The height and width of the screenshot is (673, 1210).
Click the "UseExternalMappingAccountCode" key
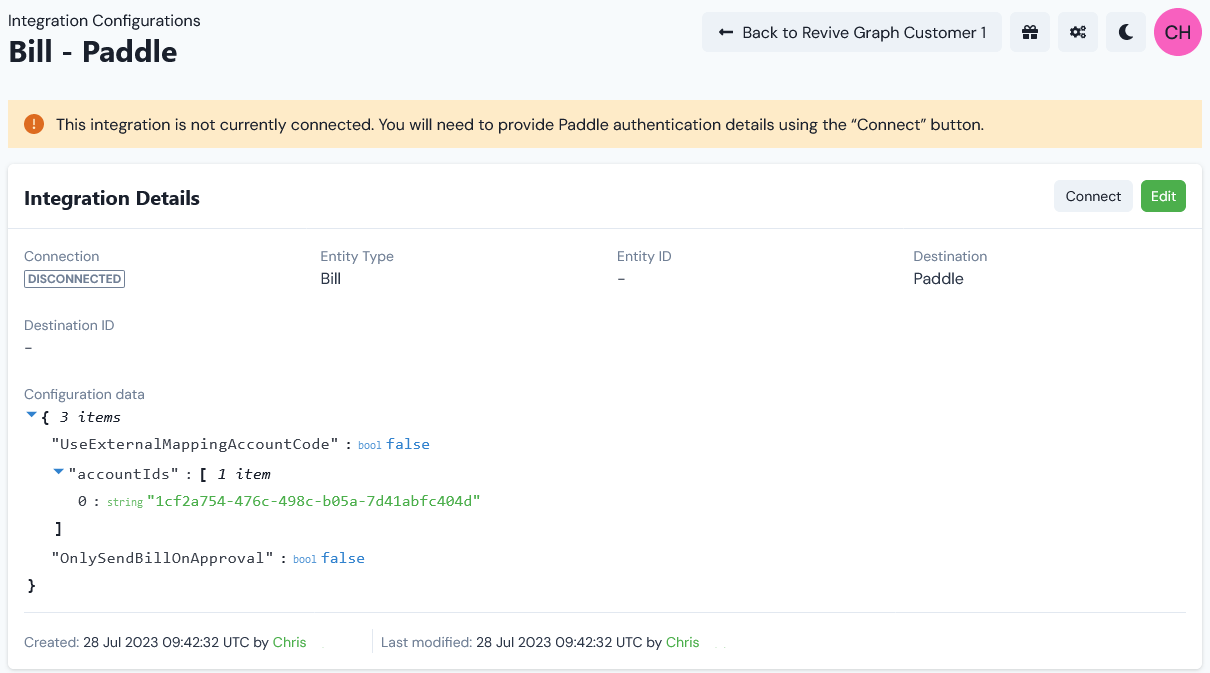pyautogui.click(x=197, y=444)
